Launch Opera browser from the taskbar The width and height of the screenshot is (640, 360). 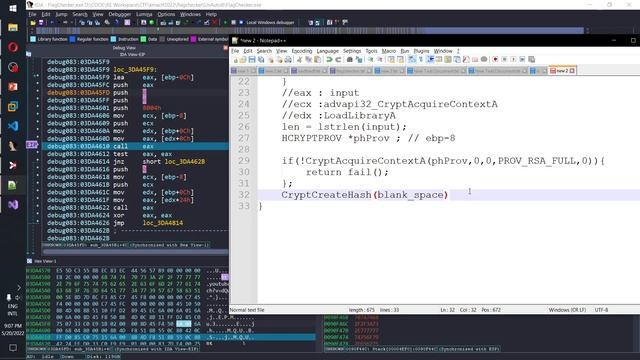(x=13, y=47)
